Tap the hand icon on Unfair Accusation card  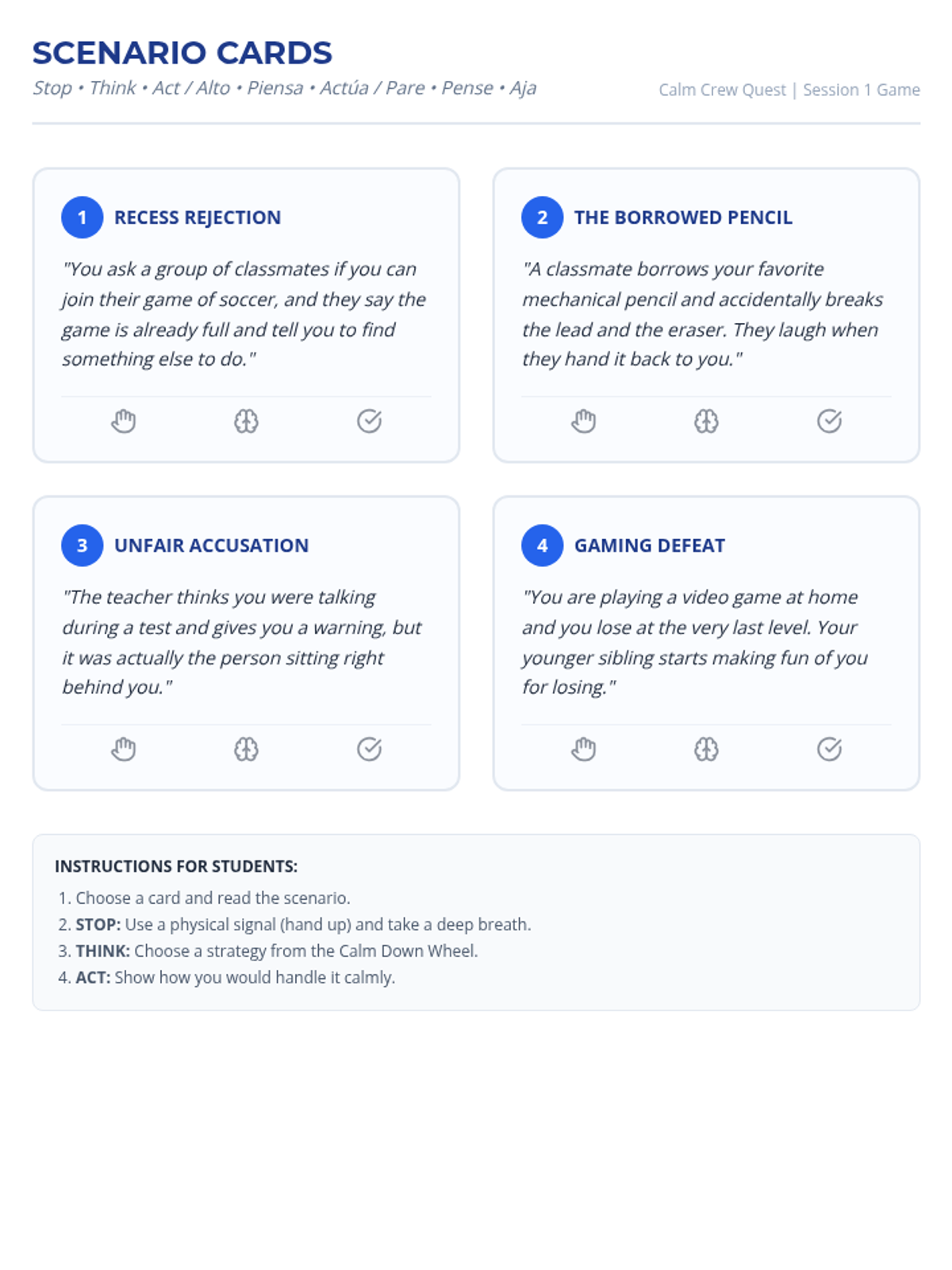click(123, 749)
